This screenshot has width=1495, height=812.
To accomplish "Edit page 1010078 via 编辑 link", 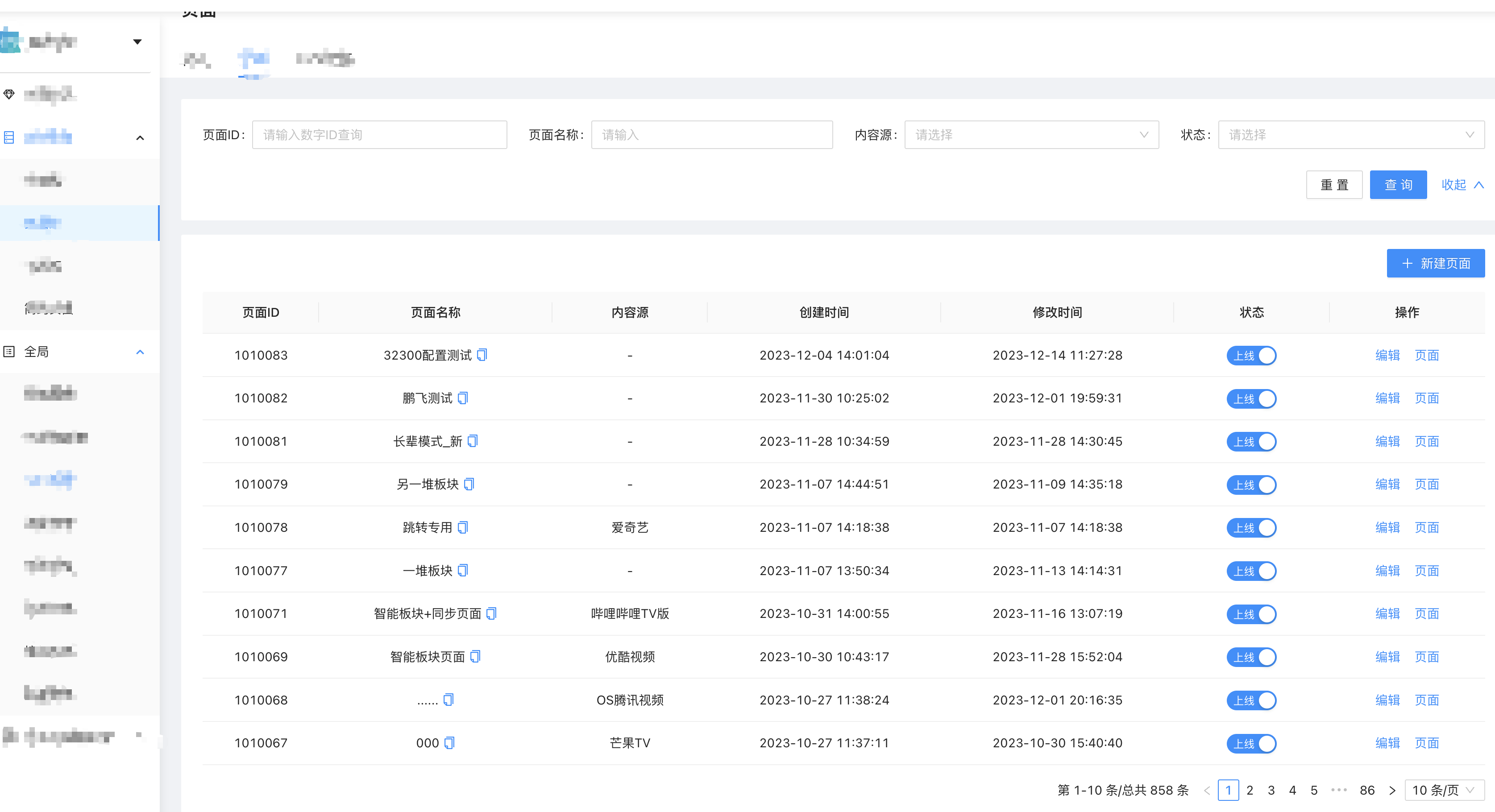I will point(1387,527).
